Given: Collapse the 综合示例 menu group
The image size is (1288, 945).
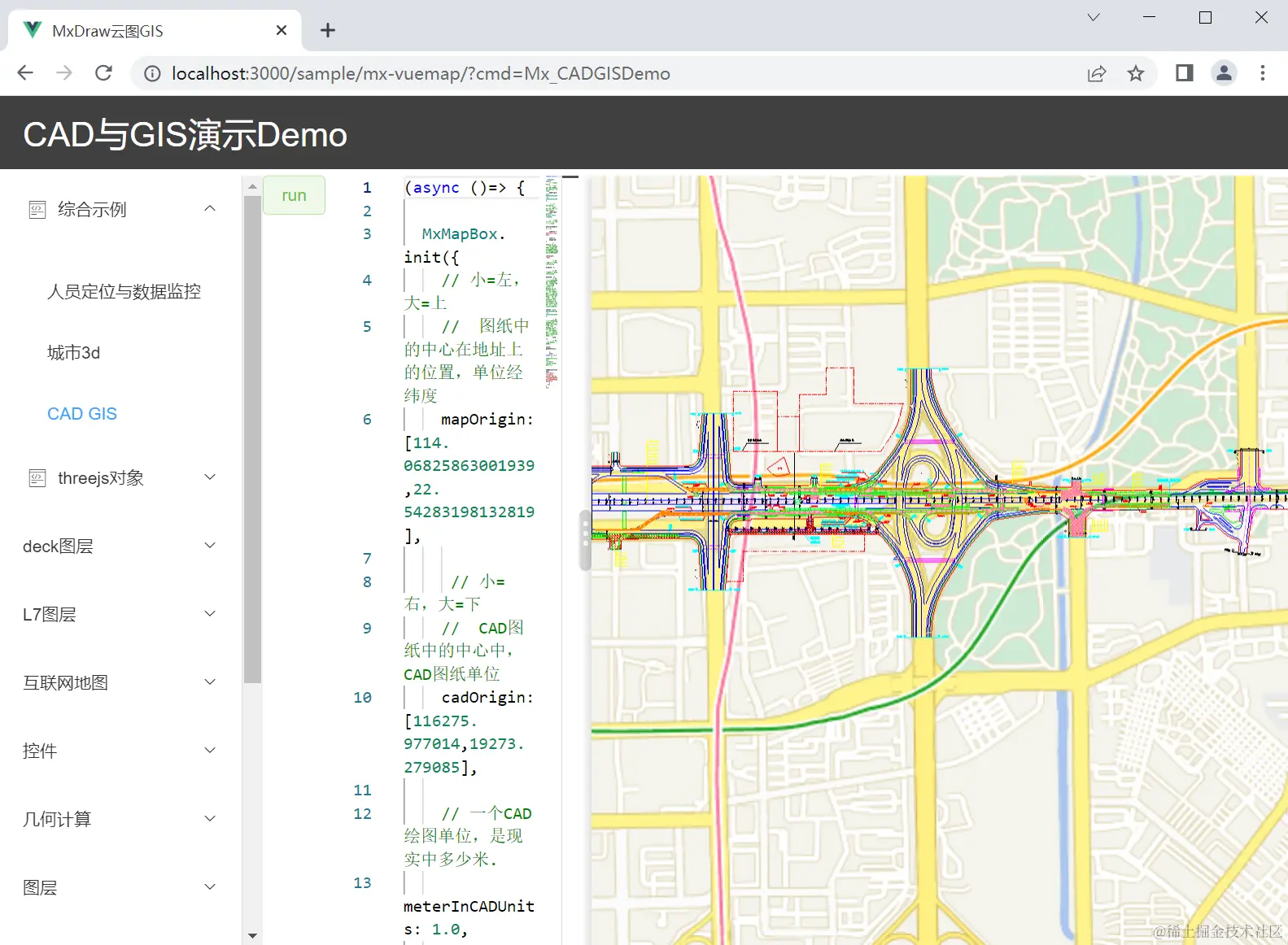Looking at the screenshot, I should 210,208.
